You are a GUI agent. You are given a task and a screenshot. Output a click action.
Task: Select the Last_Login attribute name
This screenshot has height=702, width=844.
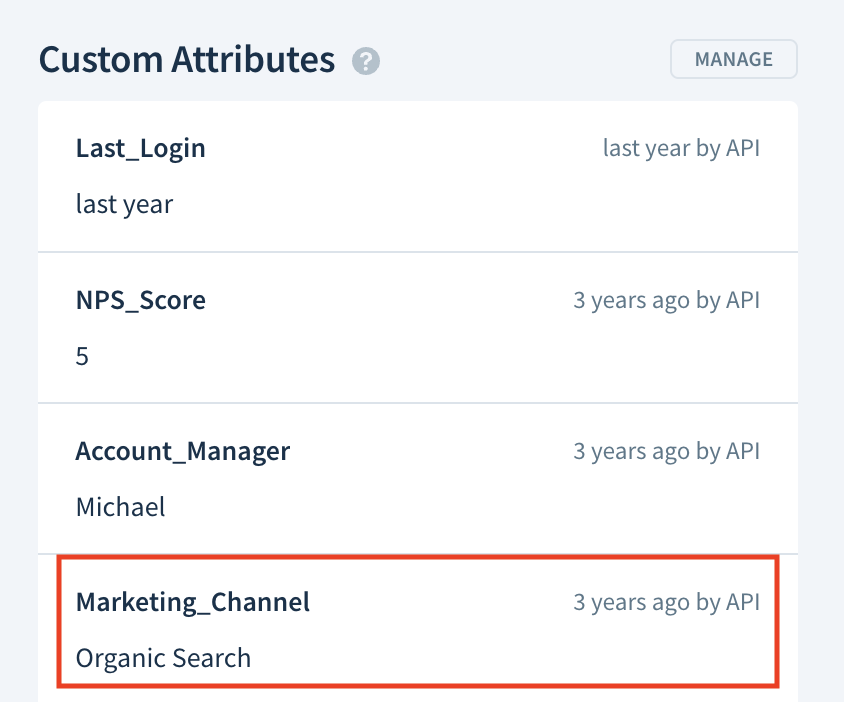(x=140, y=149)
